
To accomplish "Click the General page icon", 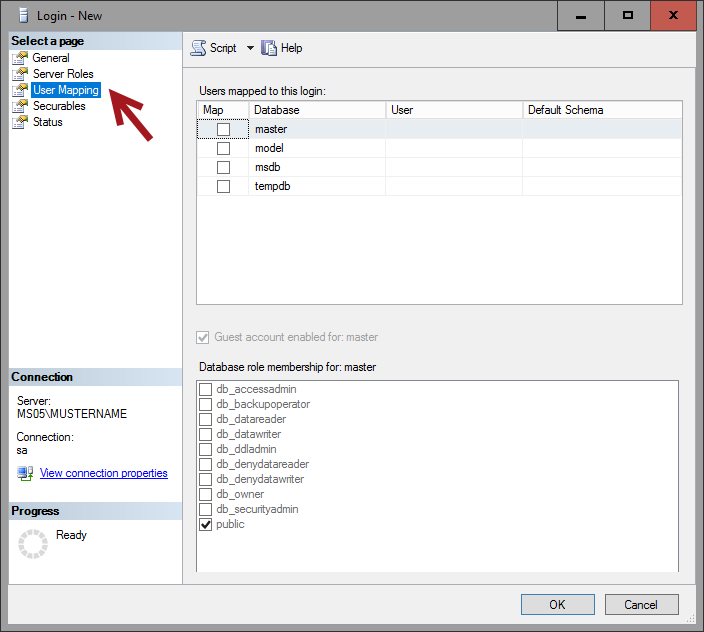I will (x=20, y=58).
